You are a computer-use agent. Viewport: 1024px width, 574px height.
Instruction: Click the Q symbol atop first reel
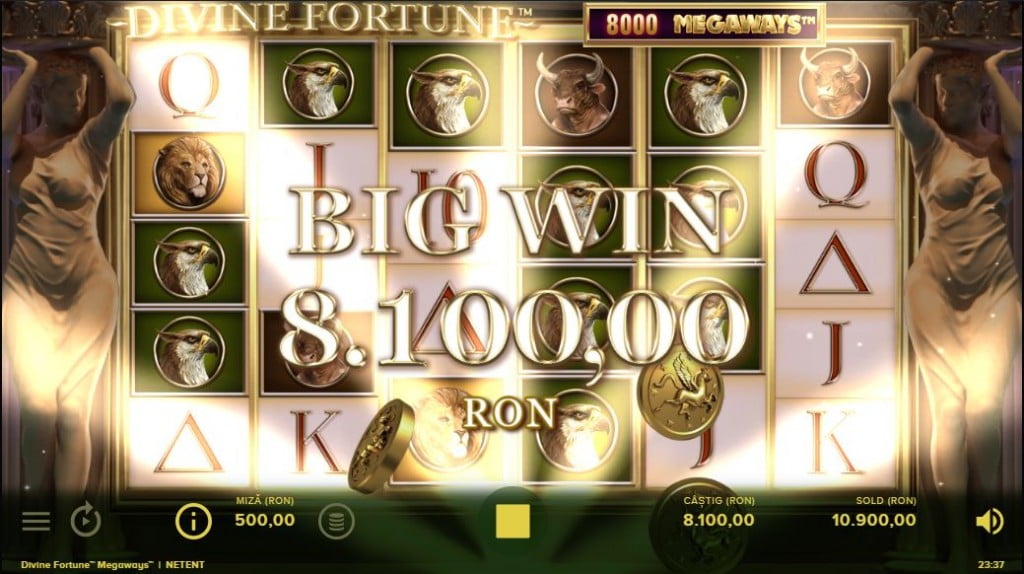(188, 85)
